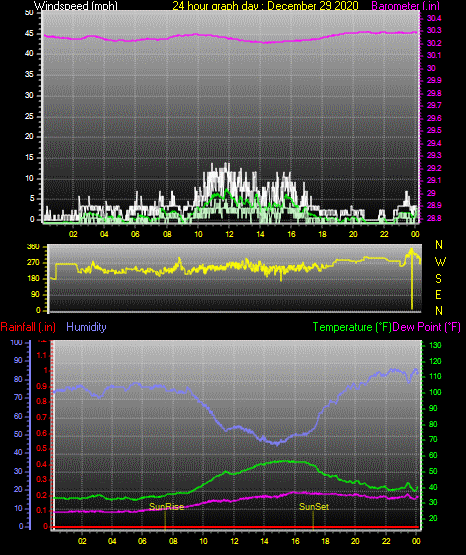
Task: Click the 270 degree wind direction tick
Action: pyautogui.click(x=33, y=263)
